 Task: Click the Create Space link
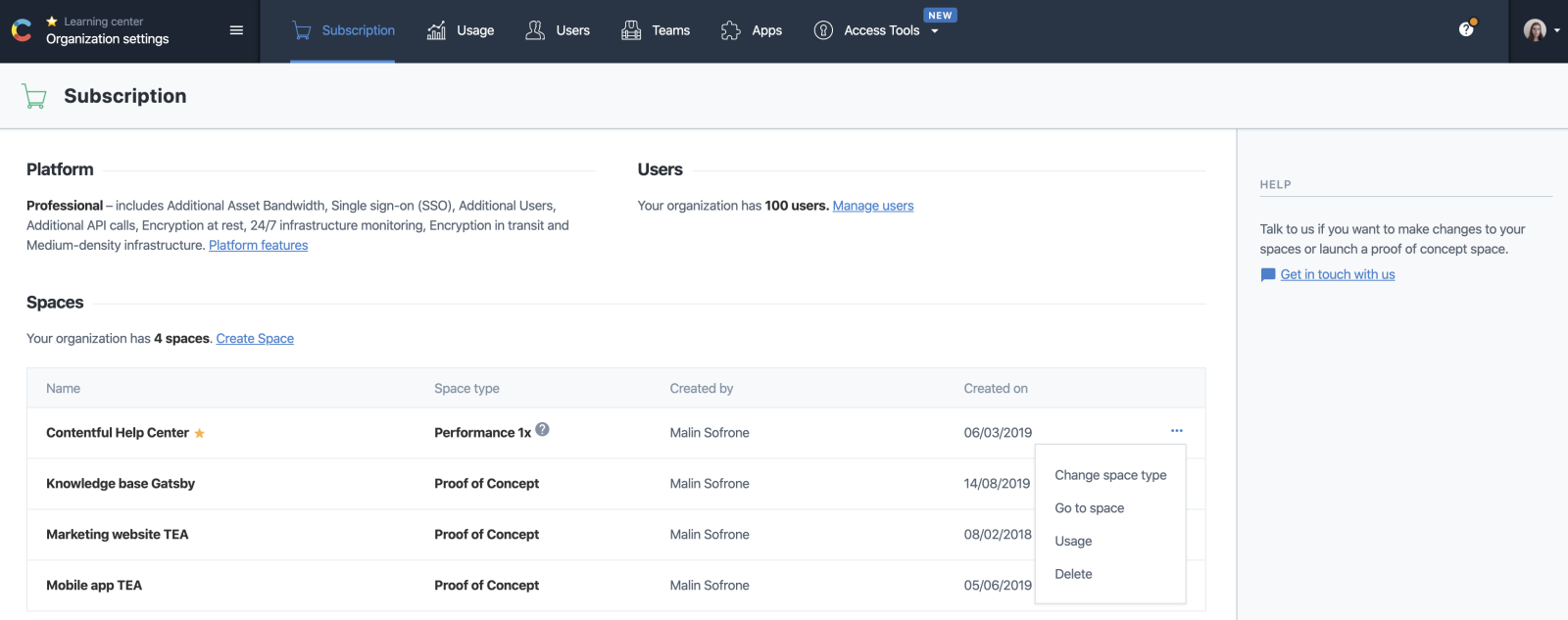tap(255, 339)
